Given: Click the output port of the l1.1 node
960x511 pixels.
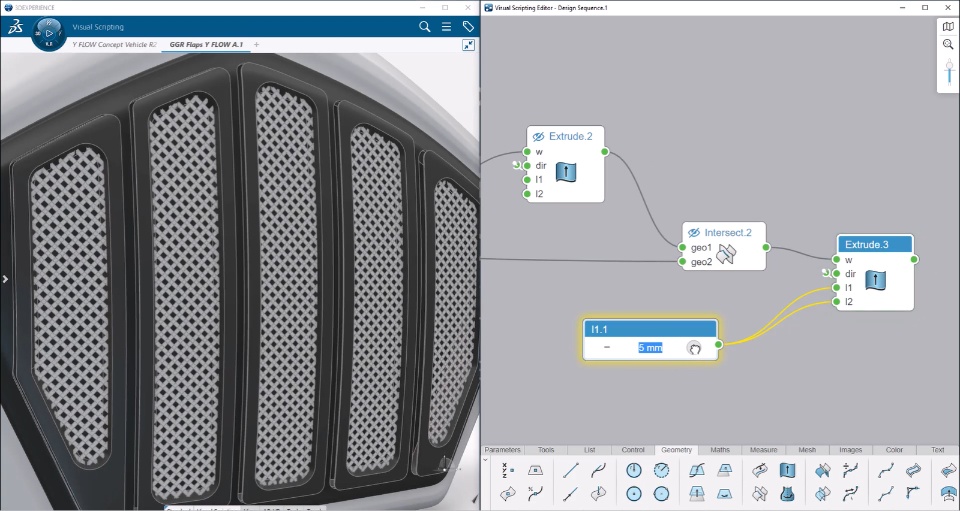Looking at the screenshot, I should 719,344.
